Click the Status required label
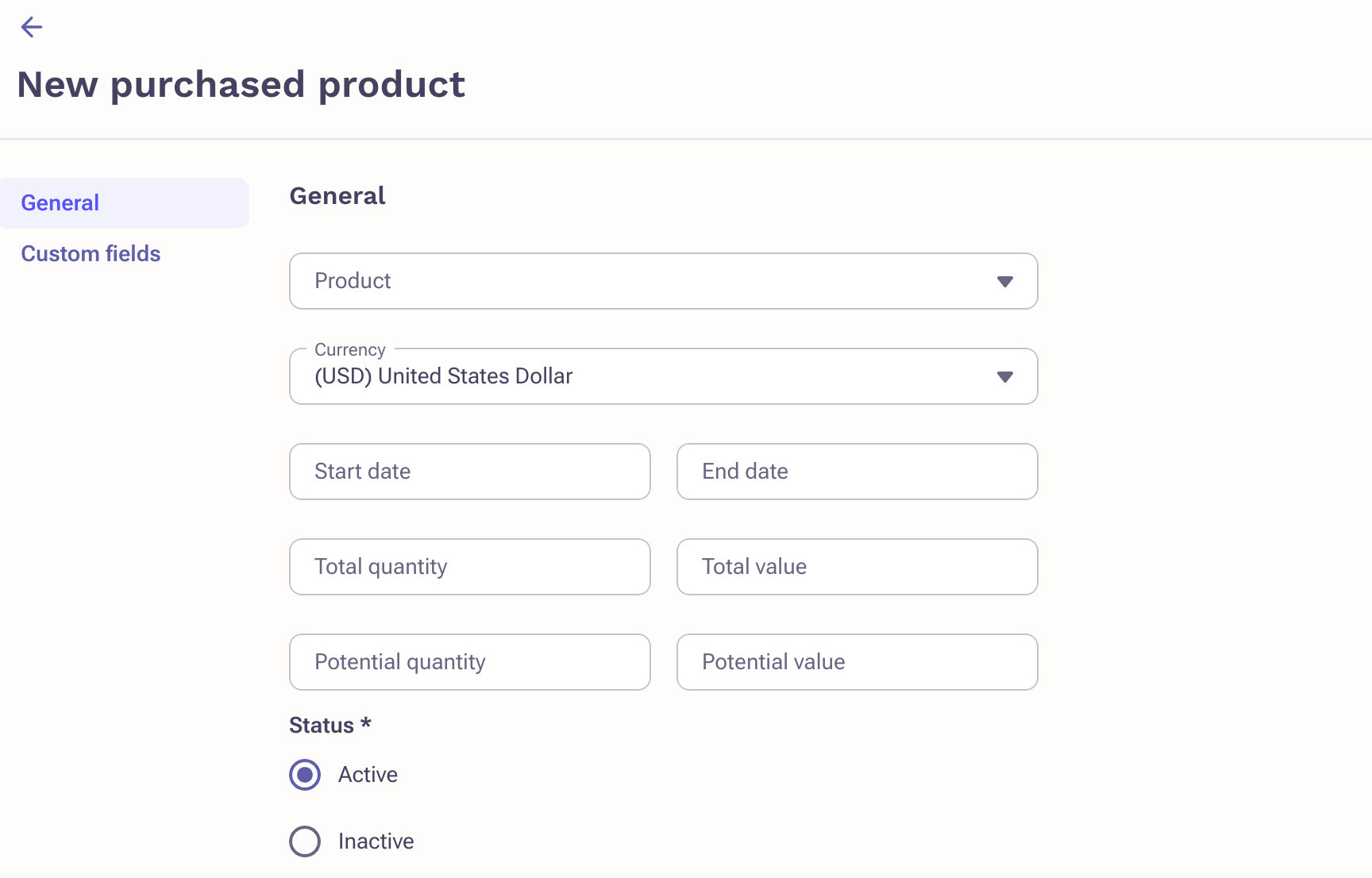The image size is (1372, 878). pyautogui.click(x=330, y=726)
